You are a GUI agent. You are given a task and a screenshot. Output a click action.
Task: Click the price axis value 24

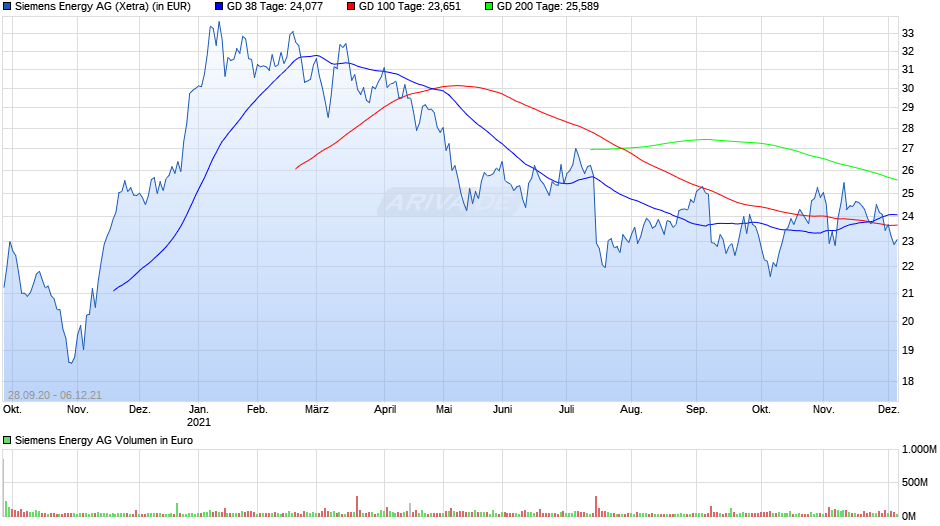[x=908, y=217]
